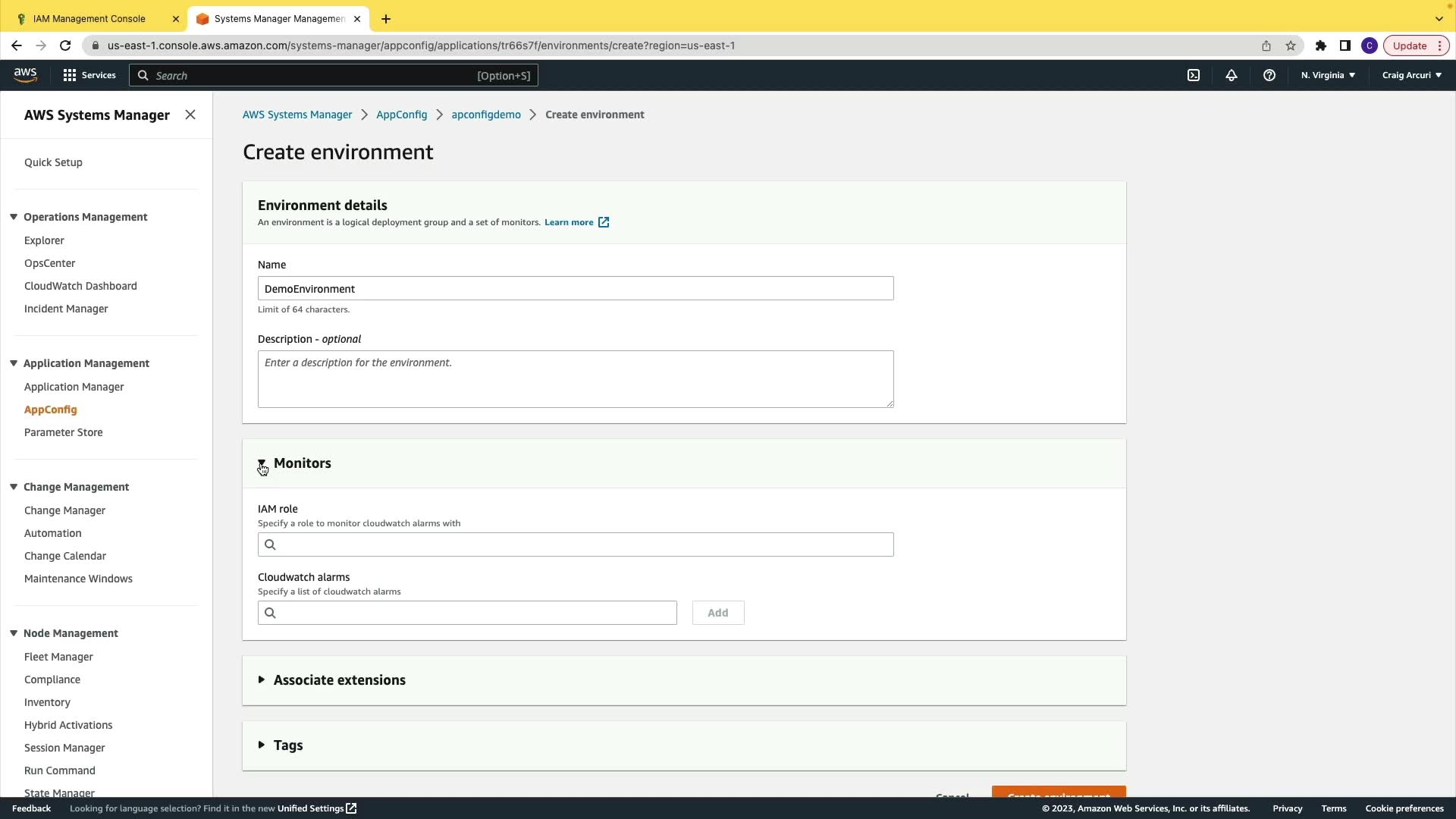Switch to IAM Management Console tab
This screenshot has width=1456, height=819.
tap(89, 18)
